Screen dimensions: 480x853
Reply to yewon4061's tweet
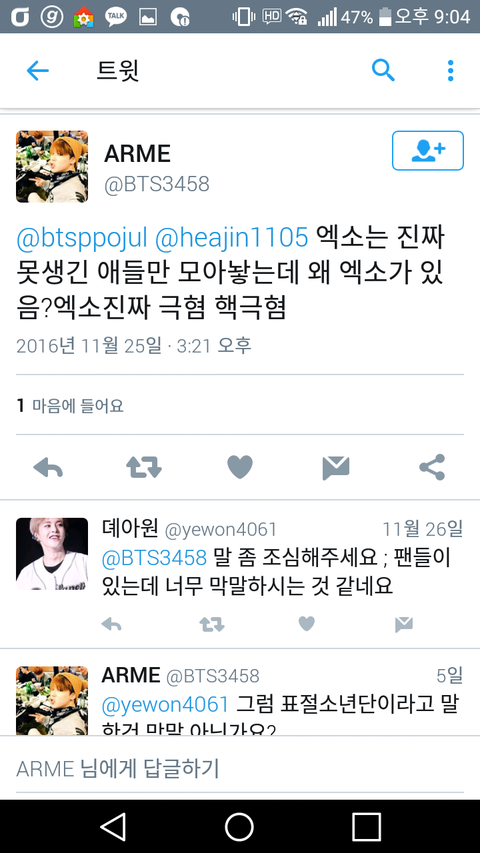coord(112,625)
